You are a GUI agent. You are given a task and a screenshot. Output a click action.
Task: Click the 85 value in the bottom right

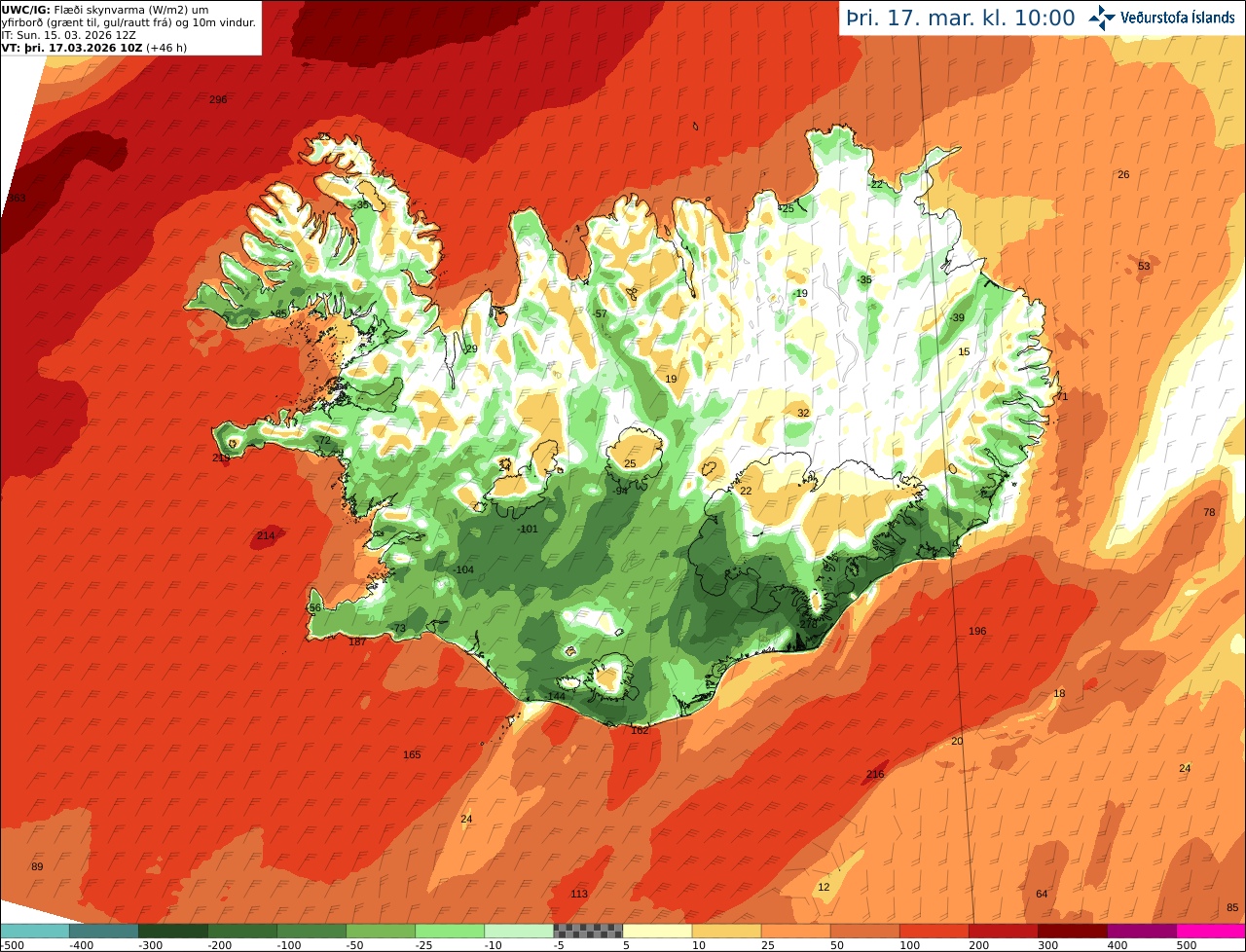(x=1232, y=907)
